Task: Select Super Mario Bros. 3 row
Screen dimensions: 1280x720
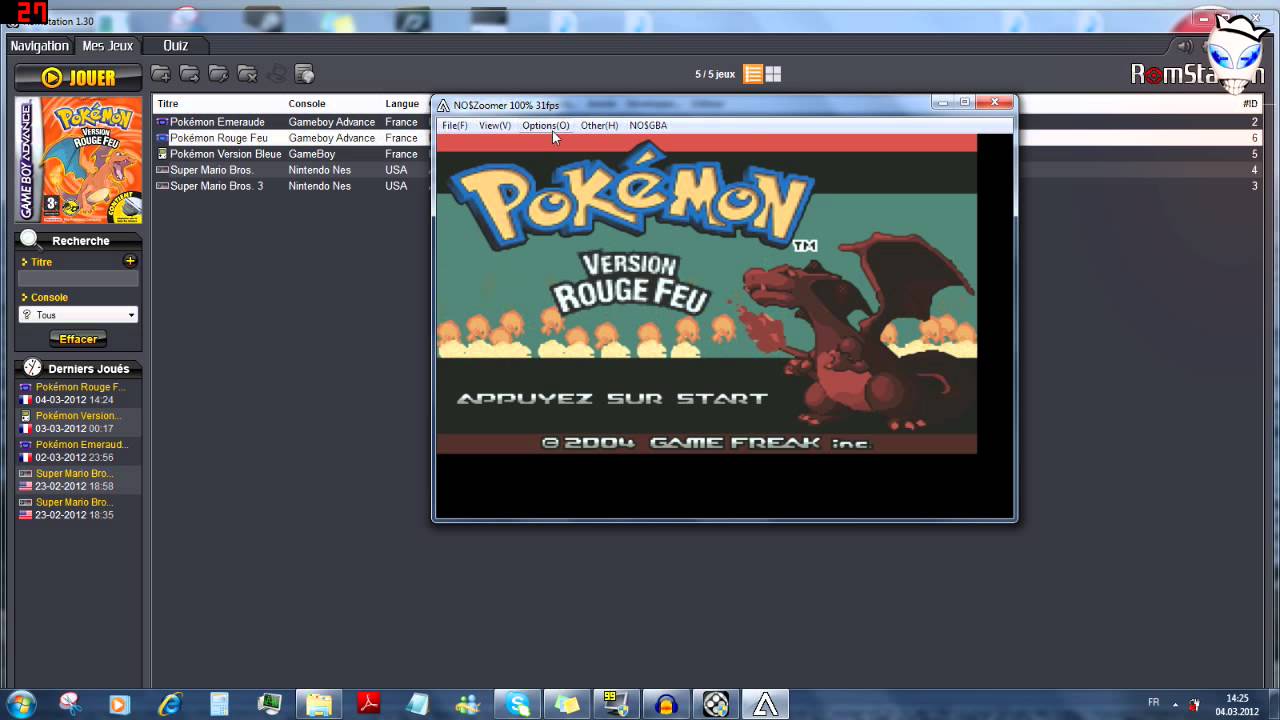Action: (293, 186)
